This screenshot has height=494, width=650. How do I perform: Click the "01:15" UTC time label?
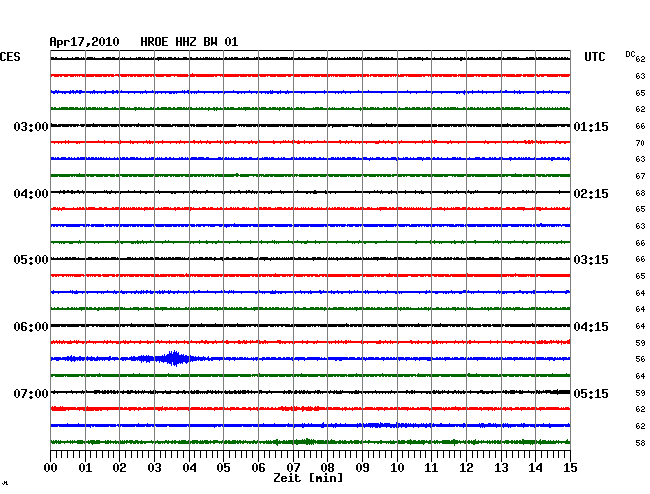tap(591, 126)
